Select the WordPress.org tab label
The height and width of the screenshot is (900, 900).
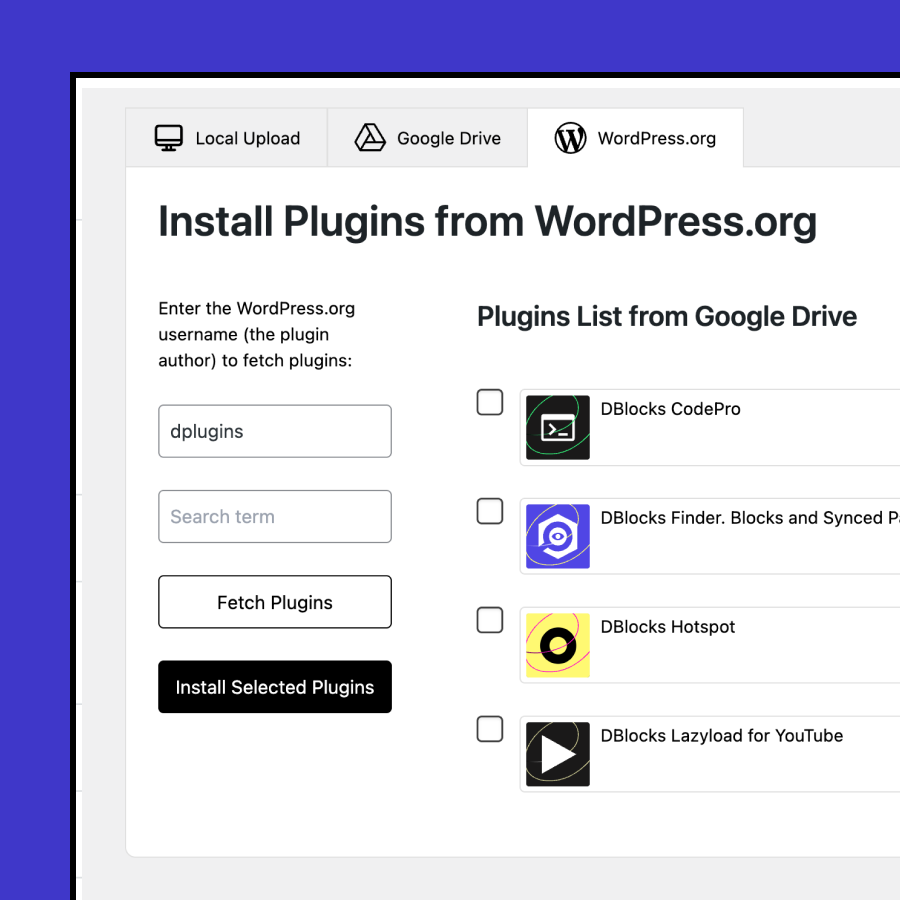[656, 139]
